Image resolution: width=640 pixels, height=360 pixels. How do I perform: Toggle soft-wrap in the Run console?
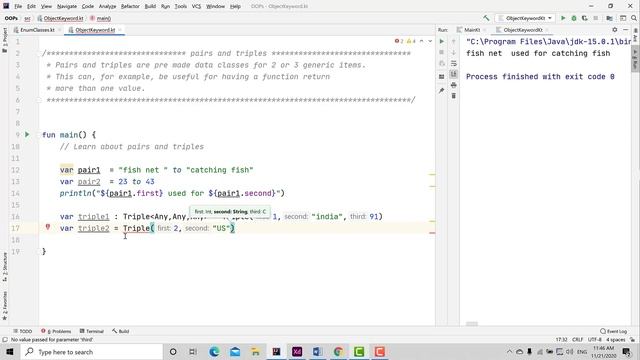[x=453, y=64]
